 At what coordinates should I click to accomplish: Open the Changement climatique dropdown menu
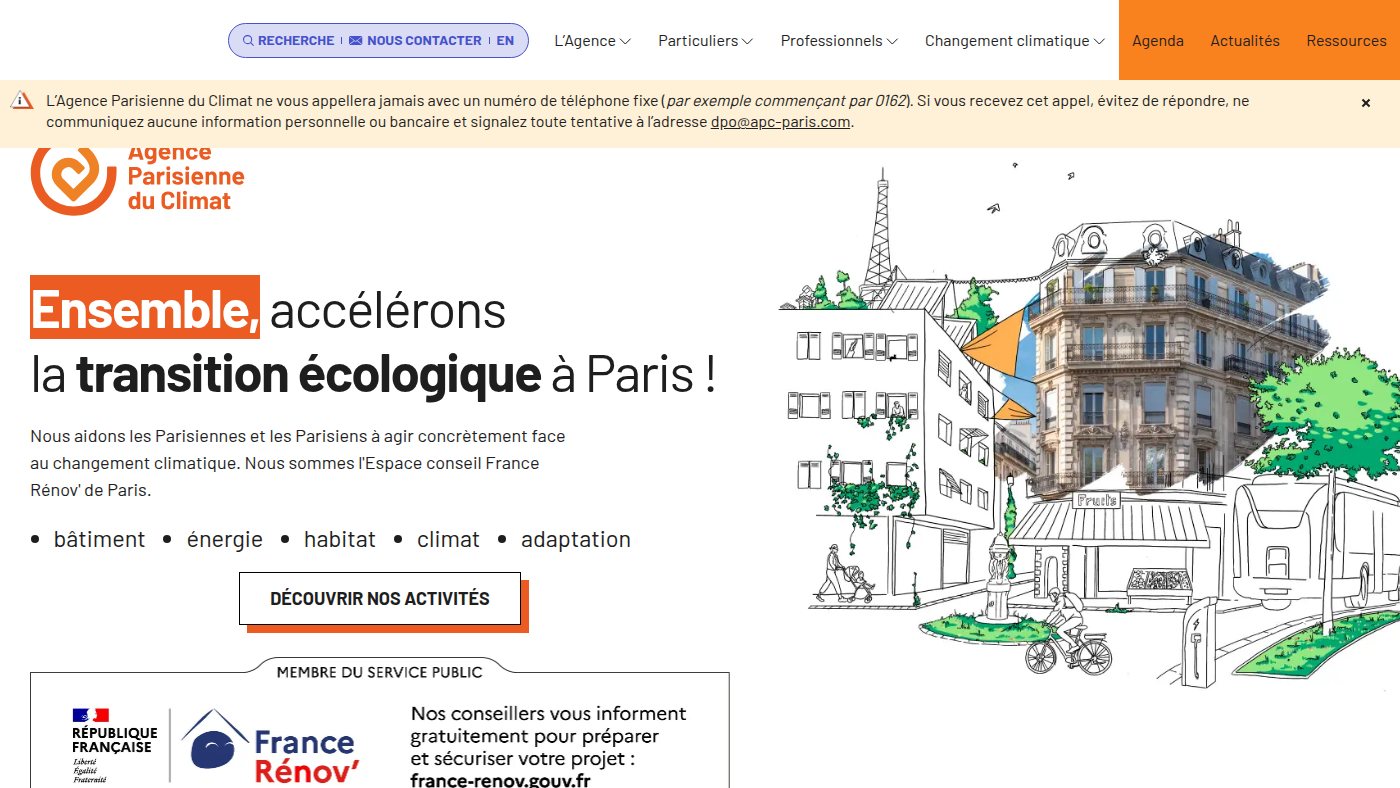pos(1015,41)
